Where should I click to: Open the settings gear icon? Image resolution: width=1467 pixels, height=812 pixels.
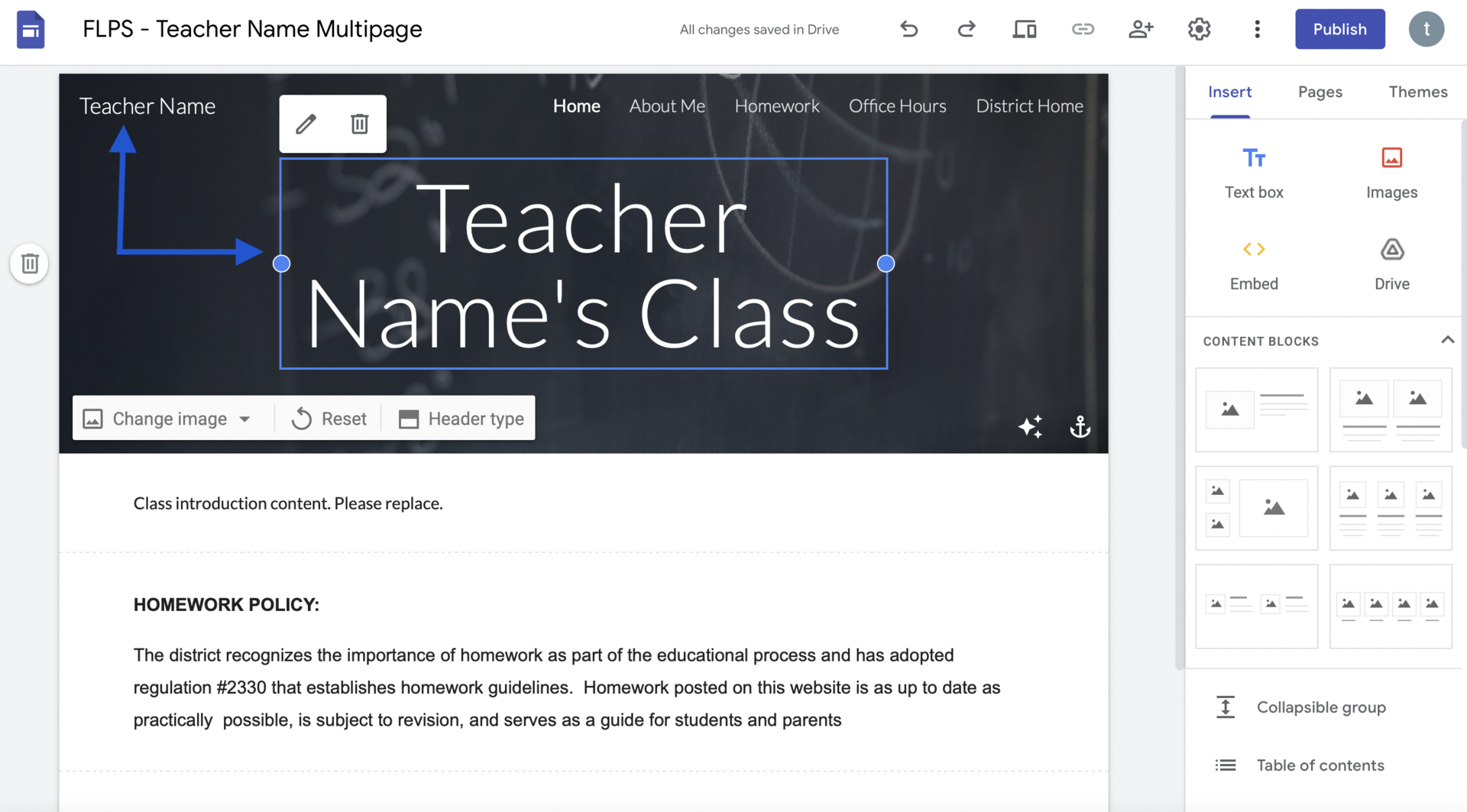1199,29
